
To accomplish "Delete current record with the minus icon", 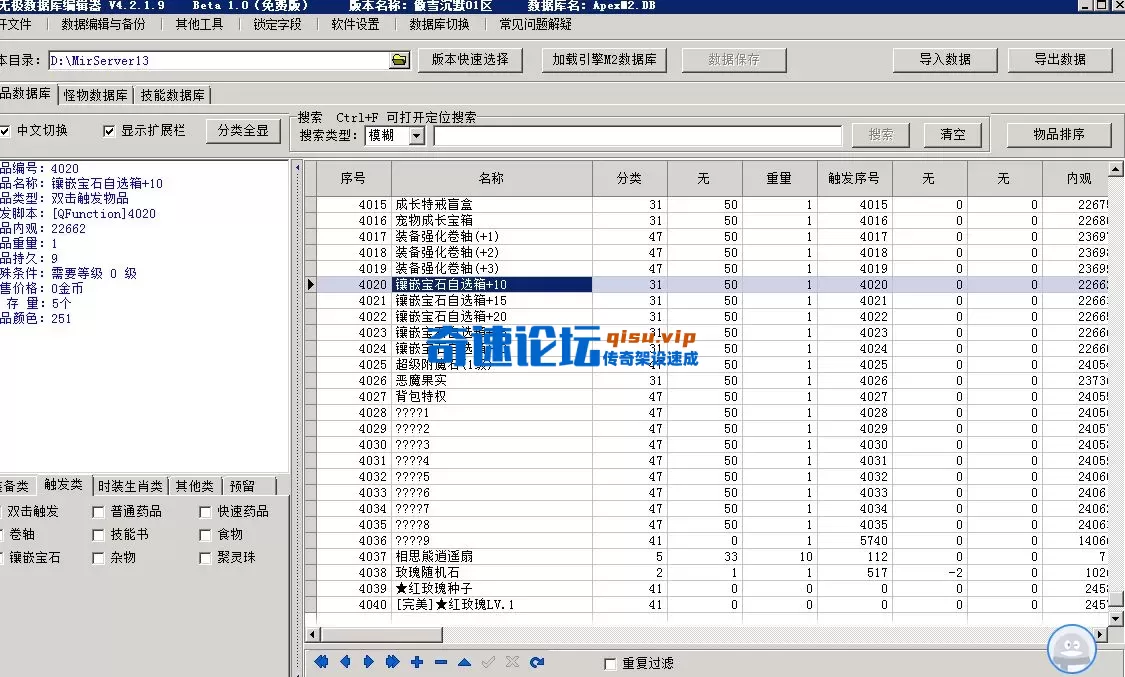I will pos(440,661).
